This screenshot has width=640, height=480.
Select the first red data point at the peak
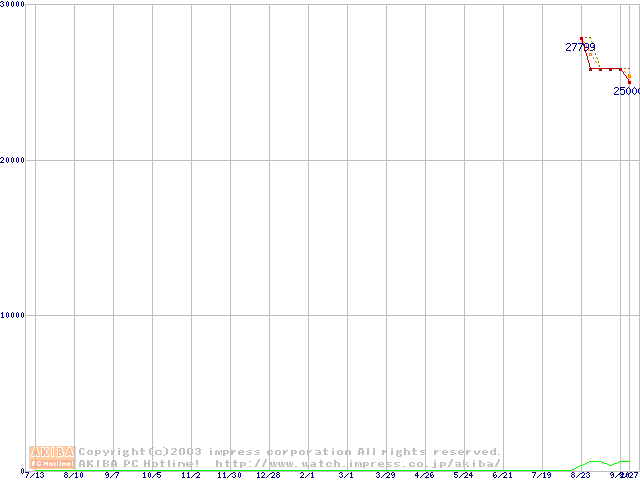pyautogui.click(x=581, y=39)
